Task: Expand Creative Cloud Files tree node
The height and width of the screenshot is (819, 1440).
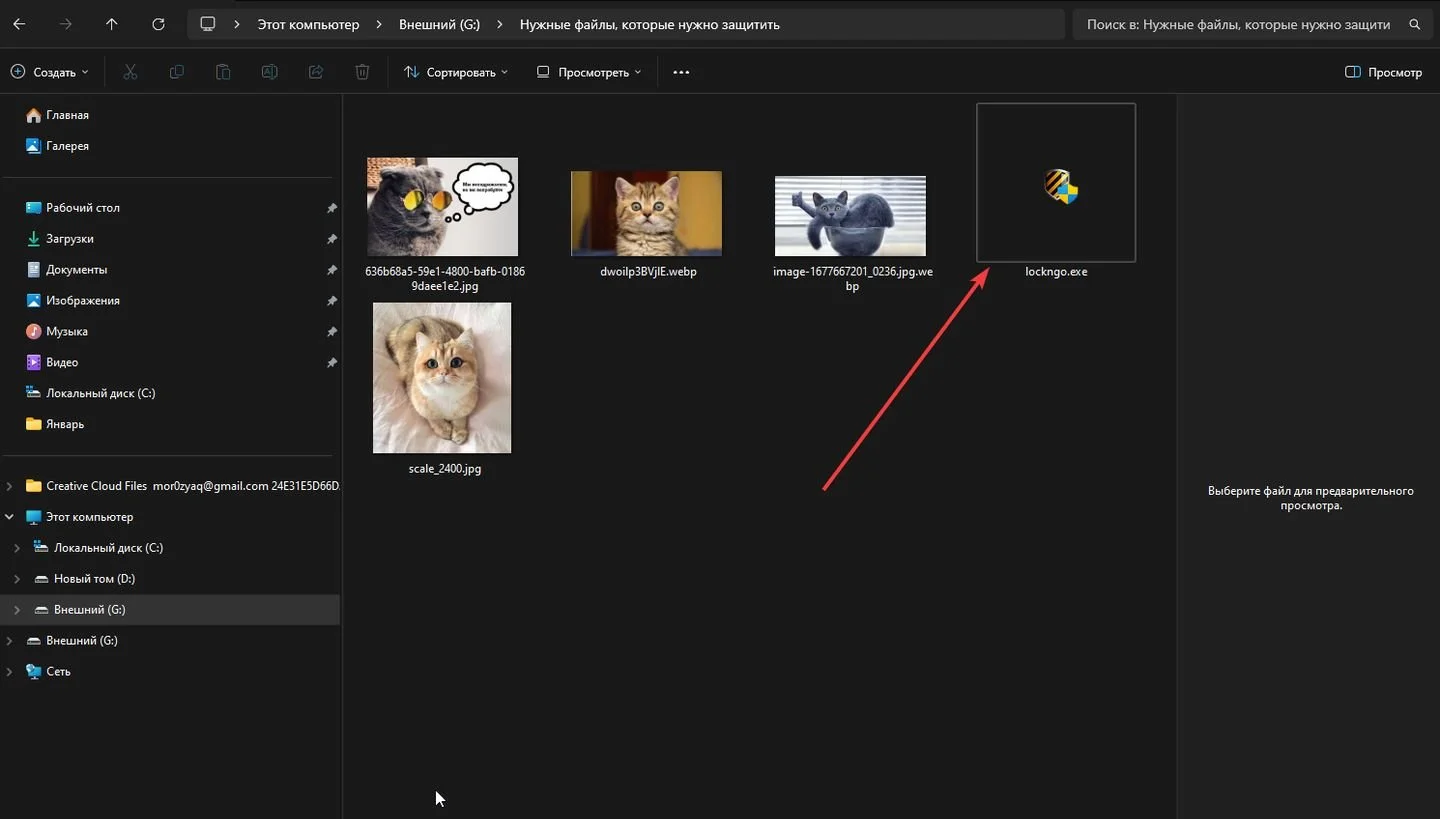Action: [10, 486]
